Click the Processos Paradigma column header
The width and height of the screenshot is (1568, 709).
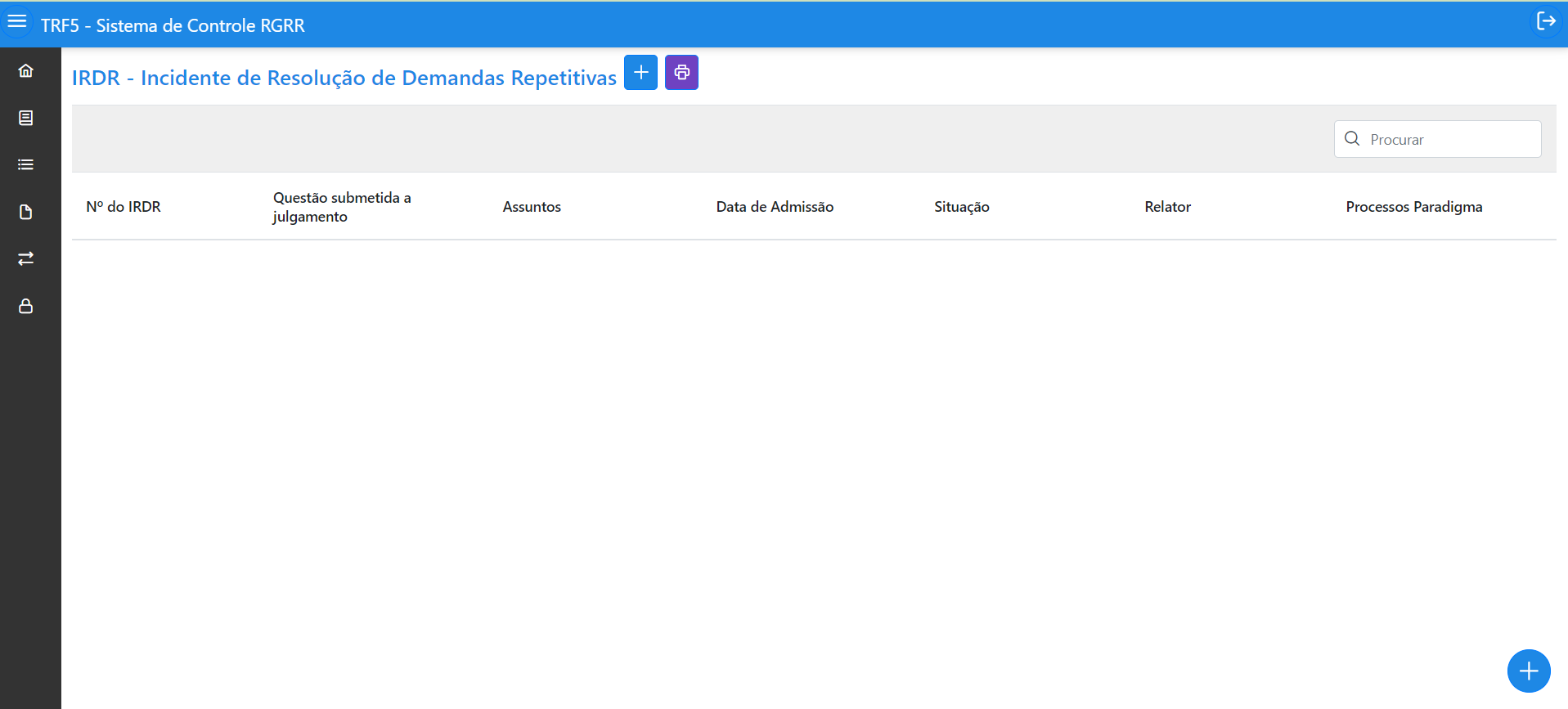coord(1414,207)
